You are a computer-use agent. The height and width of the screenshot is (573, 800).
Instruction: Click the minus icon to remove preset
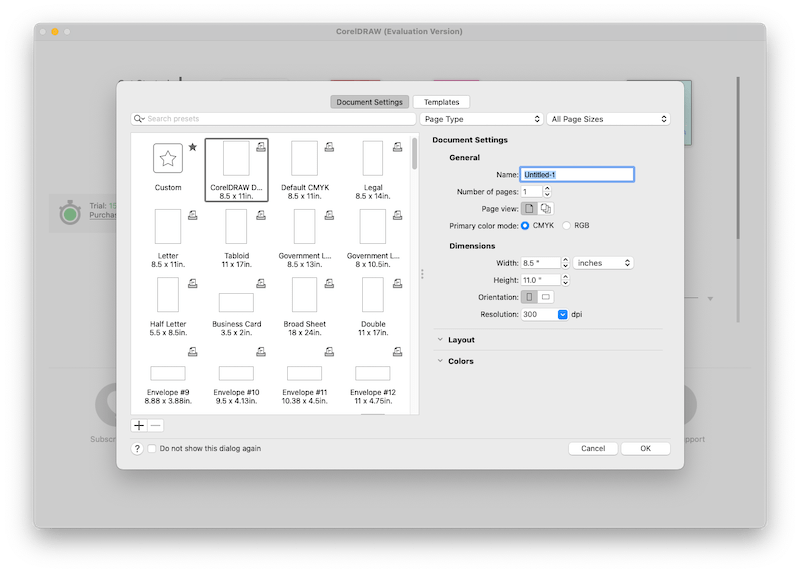pos(155,425)
